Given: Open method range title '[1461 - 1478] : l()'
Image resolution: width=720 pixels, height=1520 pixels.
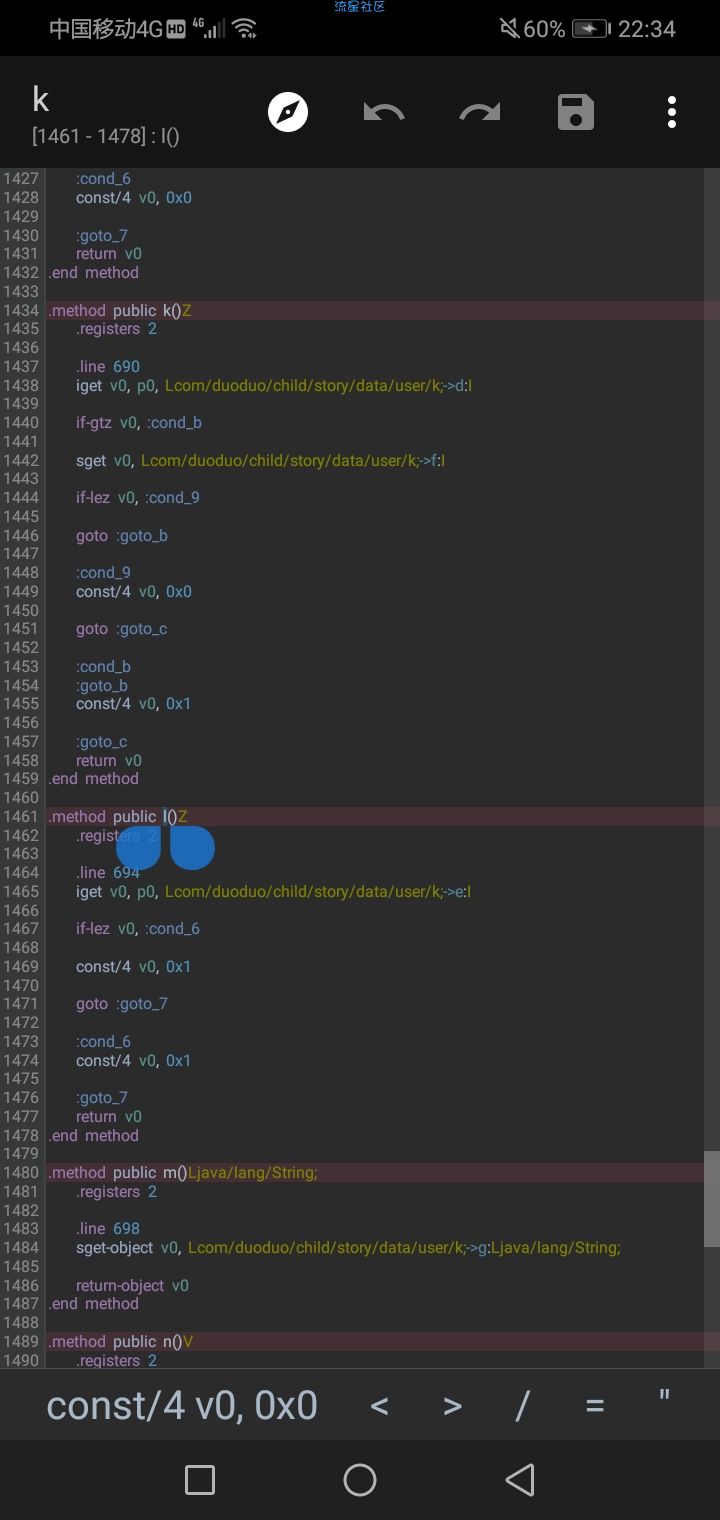Looking at the screenshot, I should click(106, 136).
